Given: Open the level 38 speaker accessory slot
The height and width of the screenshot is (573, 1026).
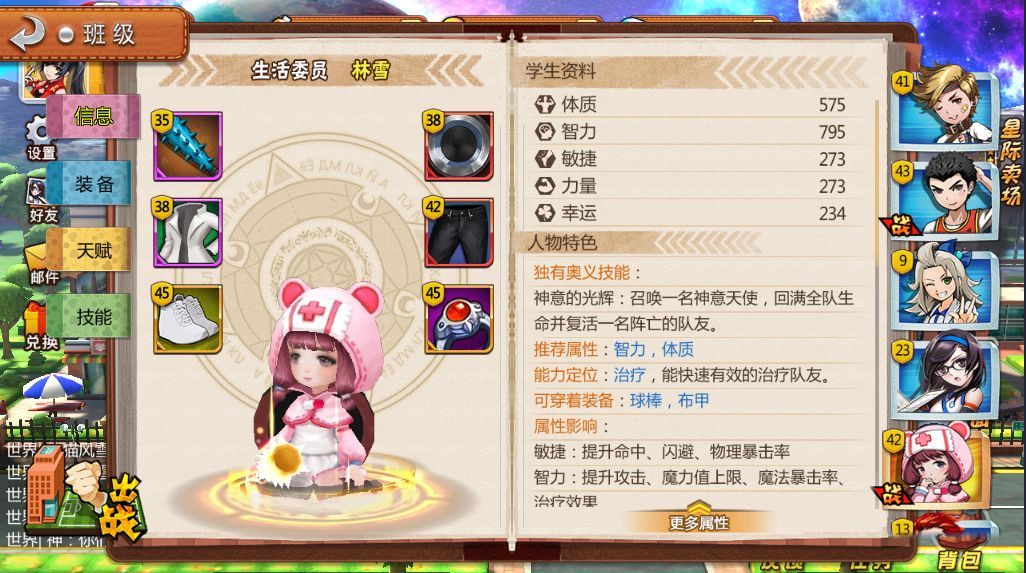Looking at the screenshot, I should click(459, 146).
